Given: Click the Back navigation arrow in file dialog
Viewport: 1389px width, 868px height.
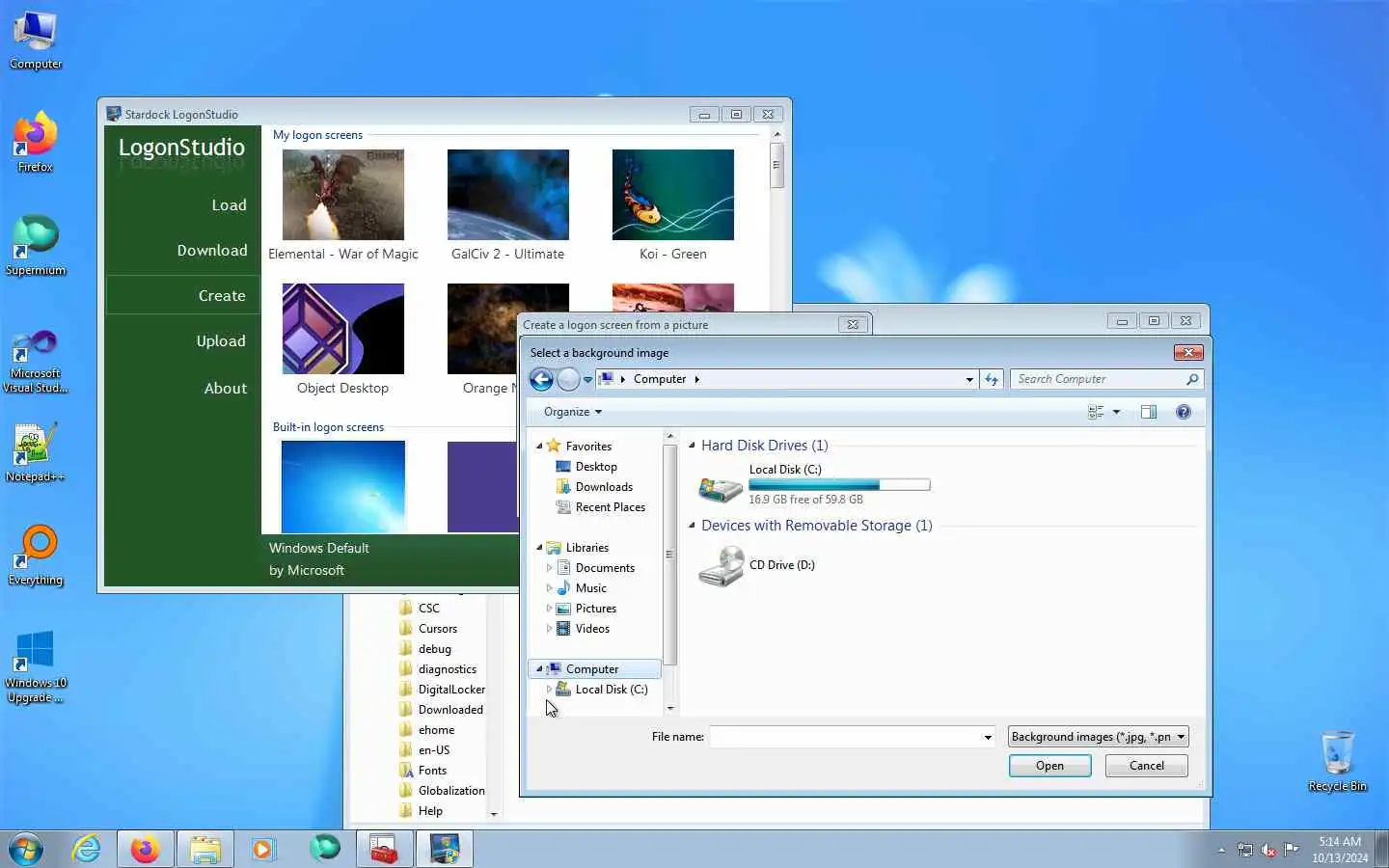Looking at the screenshot, I should 542,380.
